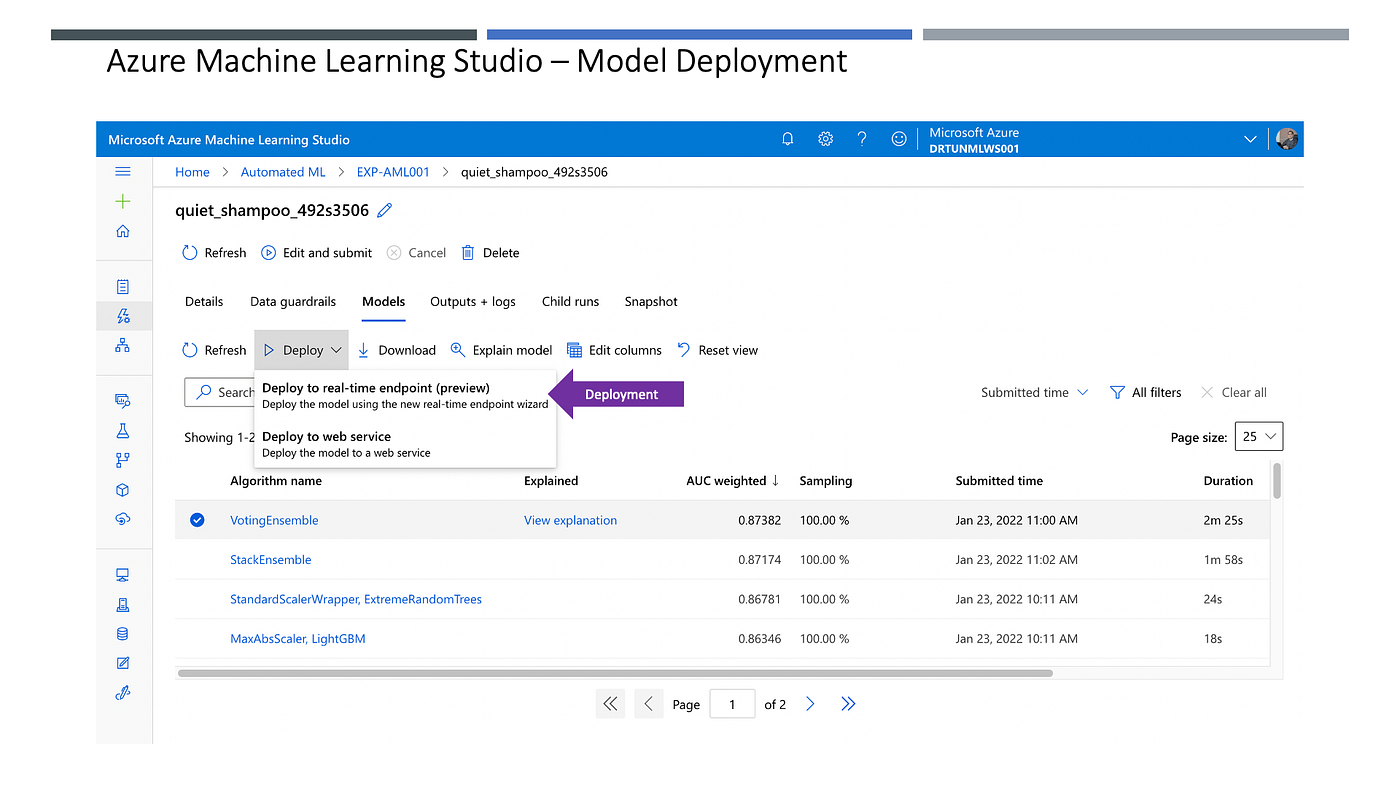Click Edit and submit
This screenshot has height=788, width=1400.
316,253
